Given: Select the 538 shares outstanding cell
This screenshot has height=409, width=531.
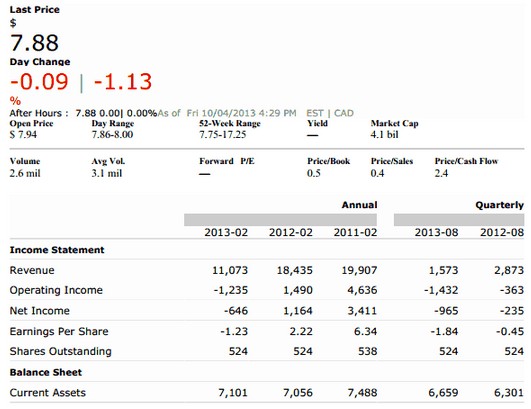Looking at the screenshot, I should (368, 351).
